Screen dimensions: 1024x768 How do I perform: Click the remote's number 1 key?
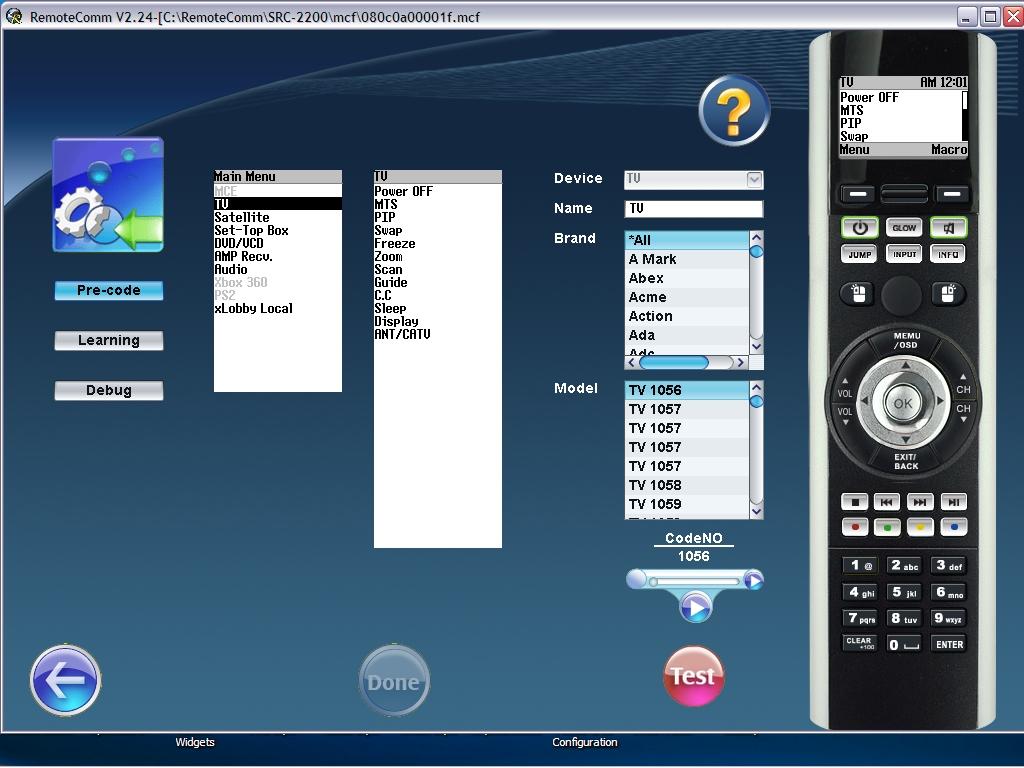860,566
